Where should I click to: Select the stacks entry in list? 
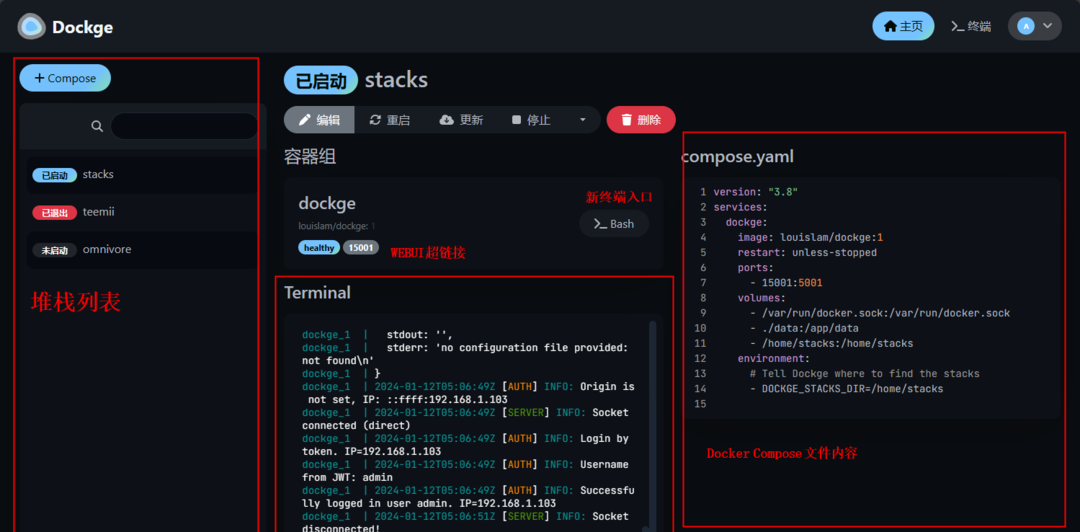(x=141, y=175)
